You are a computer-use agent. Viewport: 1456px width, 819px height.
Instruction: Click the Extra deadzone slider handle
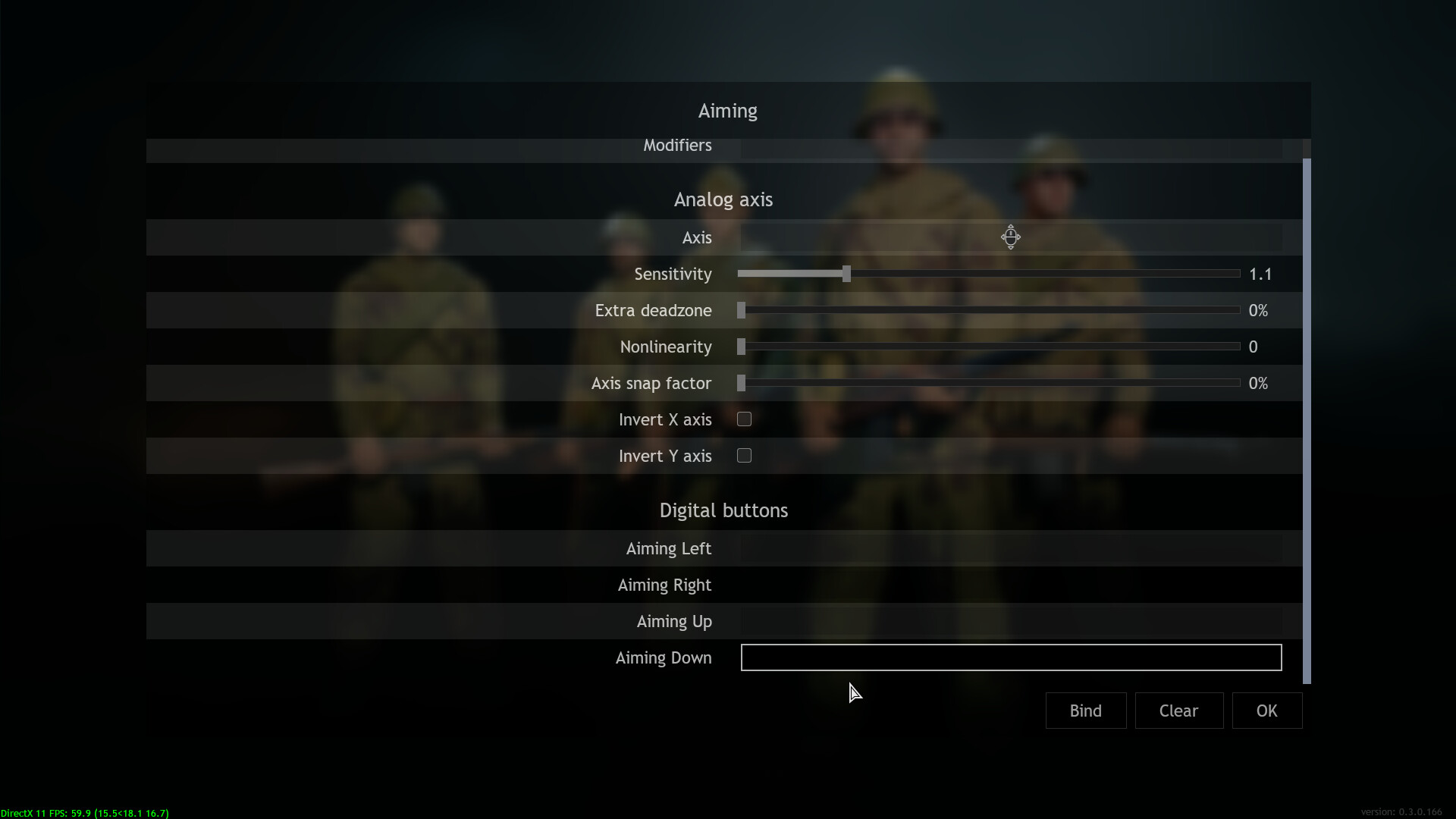(x=742, y=310)
